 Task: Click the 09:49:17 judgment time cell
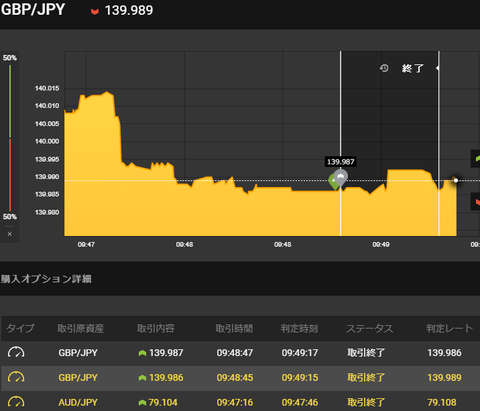pyautogui.click(x=300, y=353)
